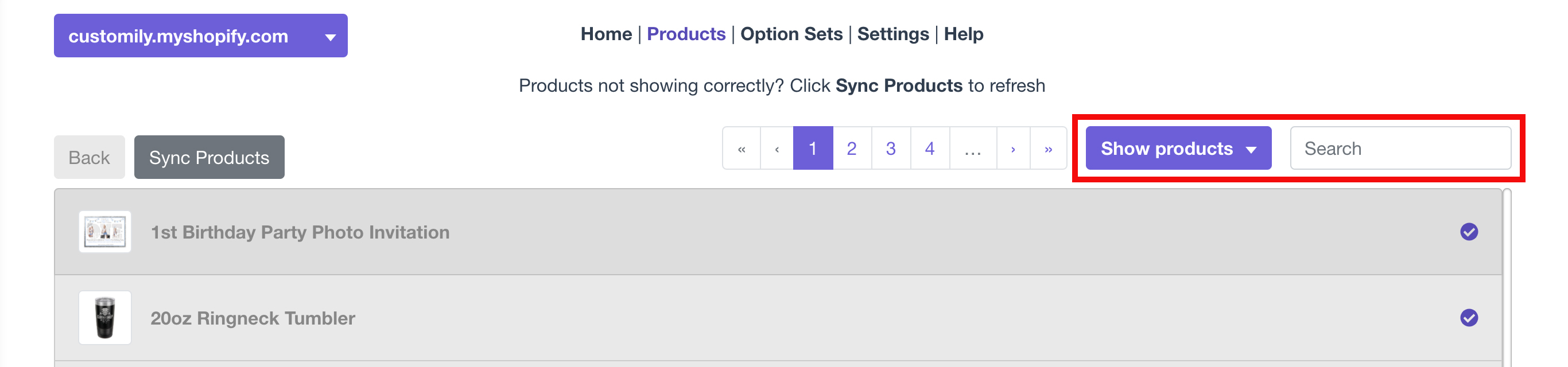
Task: Expand the Show products dropdown
Action: tap(1178, 149)
